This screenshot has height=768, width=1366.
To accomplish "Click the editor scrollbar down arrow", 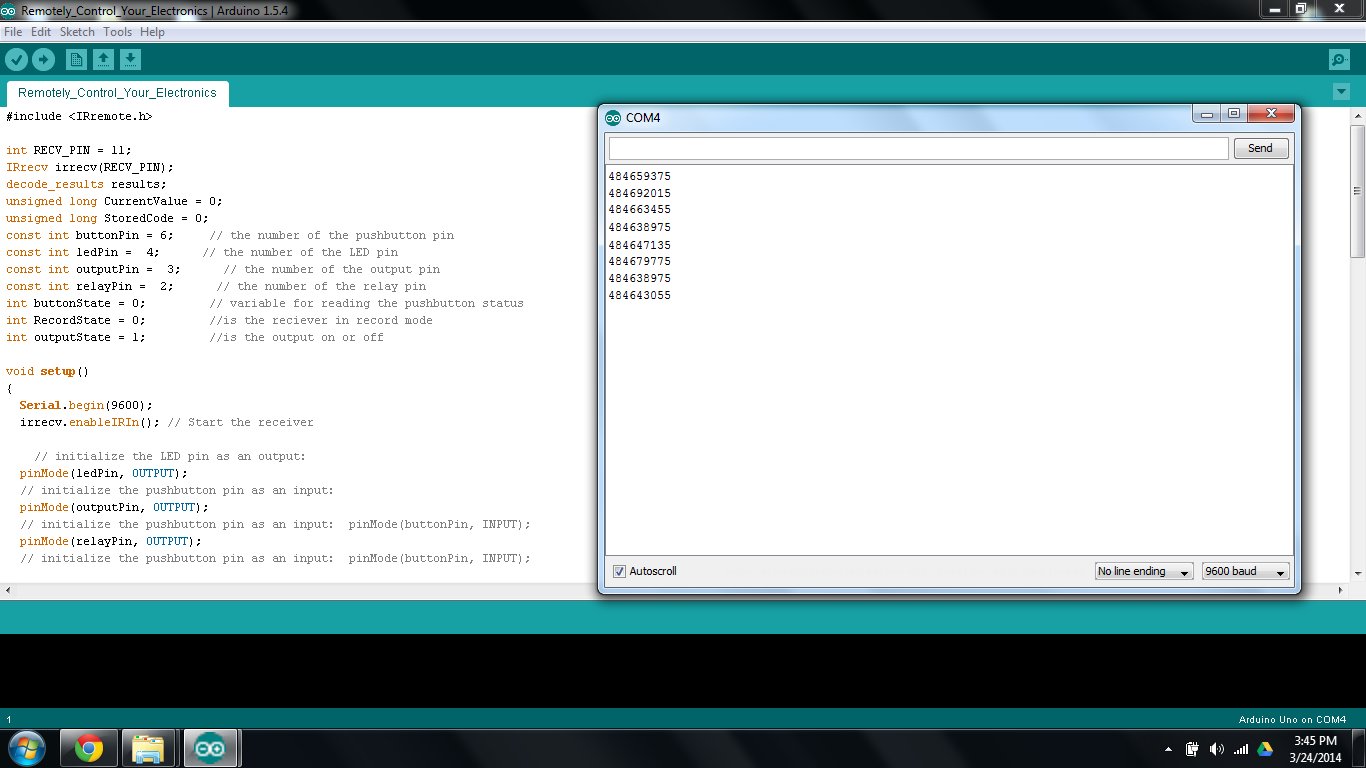I will [1357, 573].
